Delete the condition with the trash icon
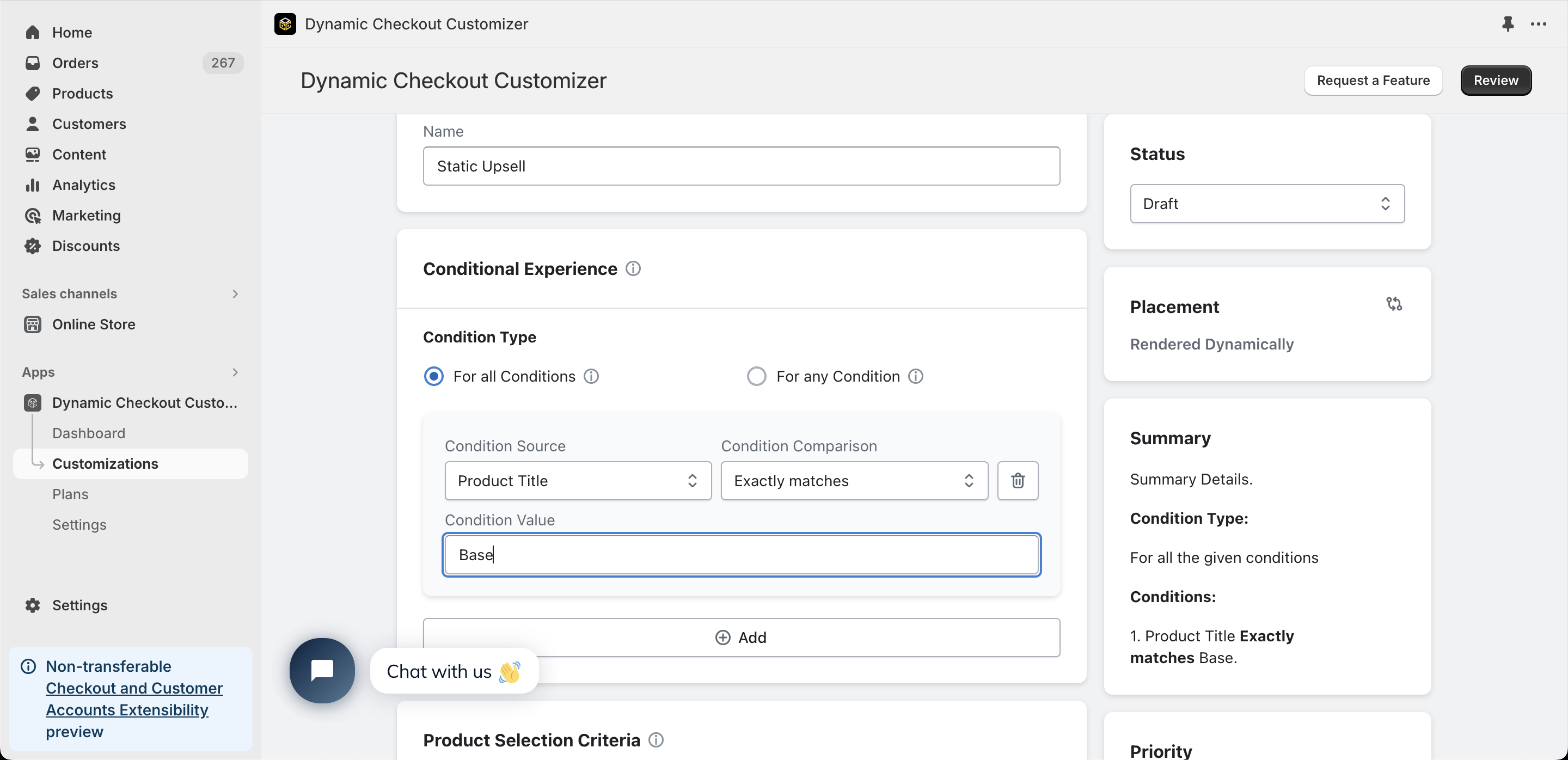This screenshot has height=760, width=1568. 1017,481
